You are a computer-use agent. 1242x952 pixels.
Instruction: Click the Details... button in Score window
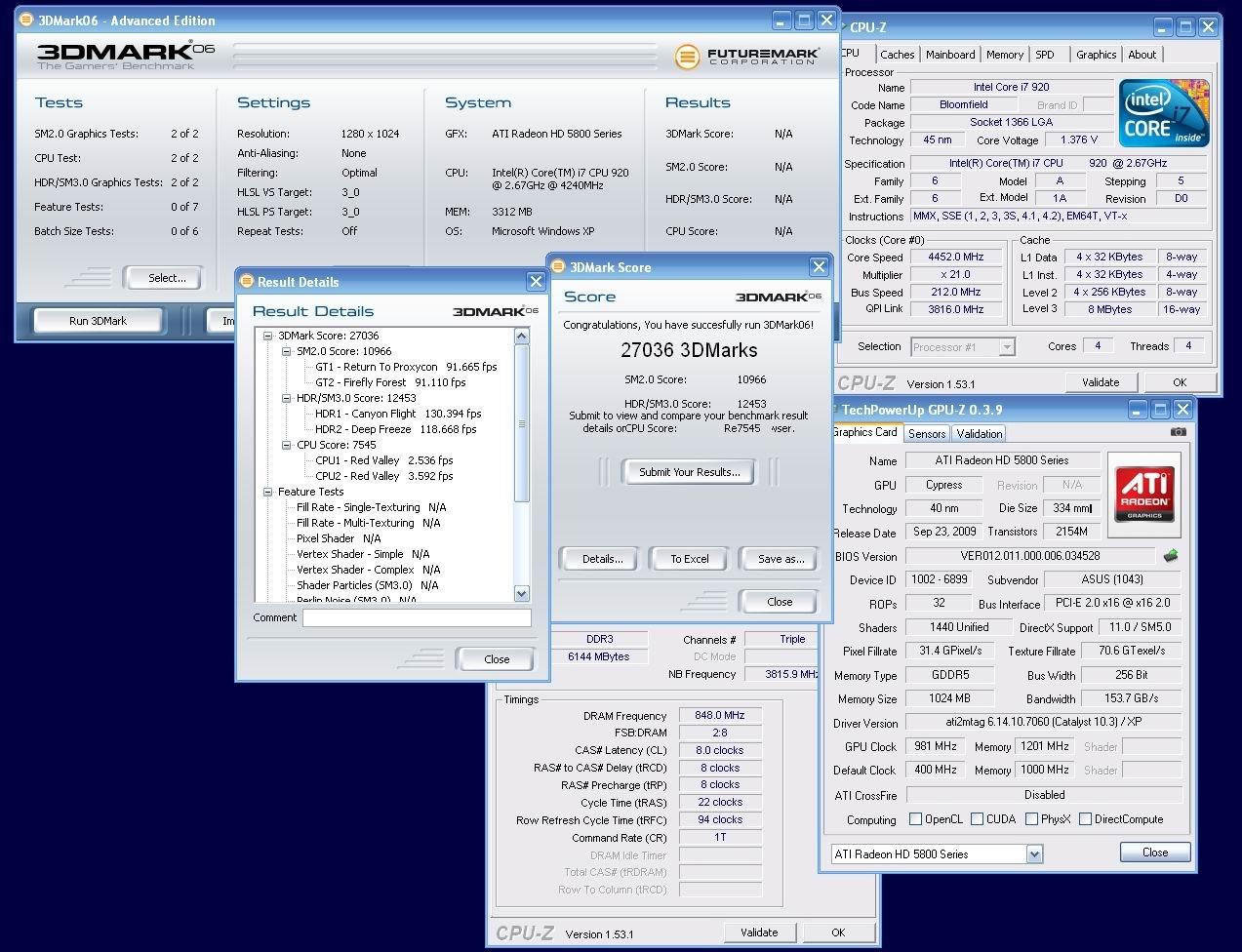point(602,559)
